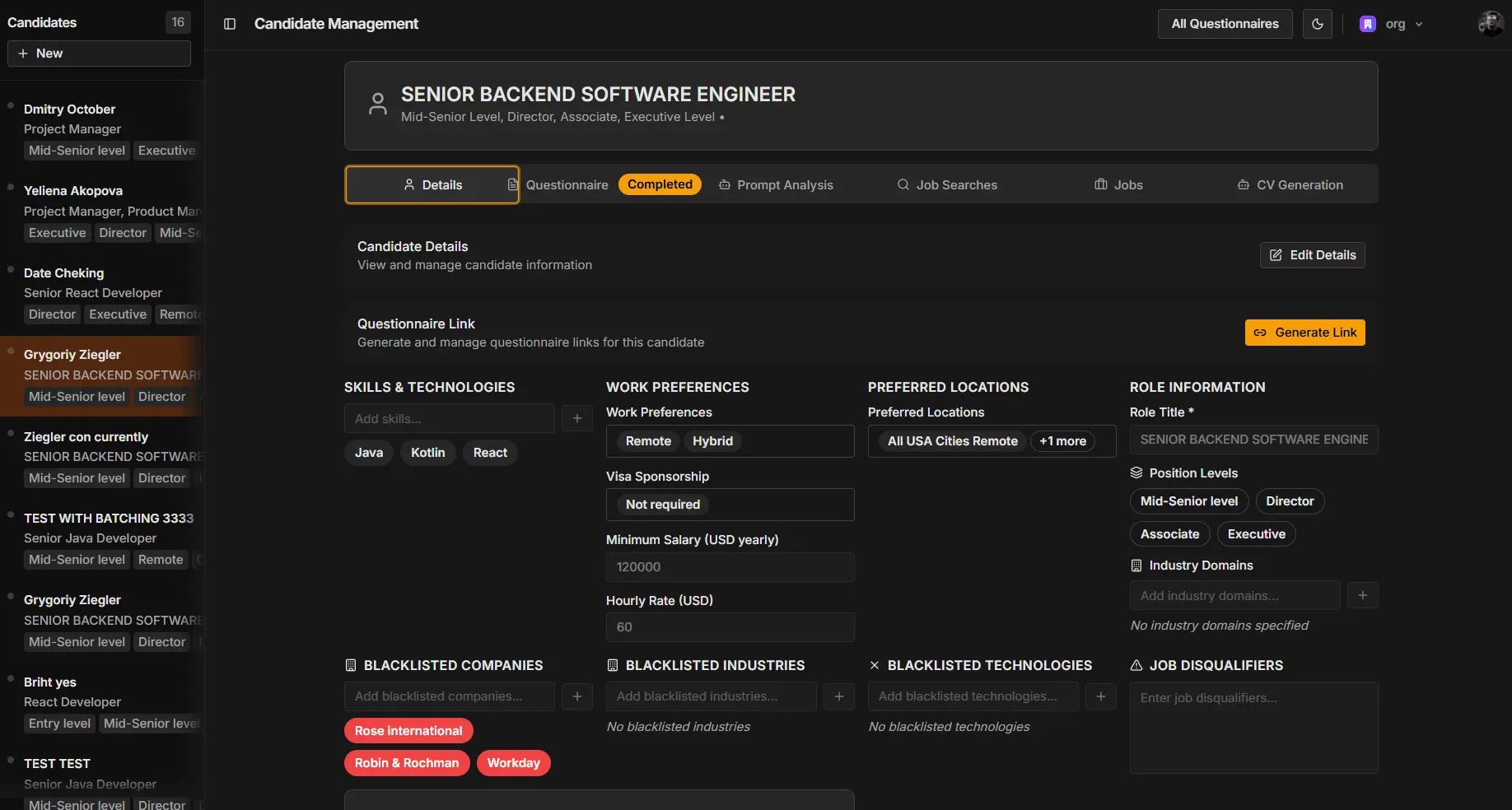Viewport: 1512px width, 810px height.
Task: Click the Generate Link button
Action: [x=1304, y=333]
